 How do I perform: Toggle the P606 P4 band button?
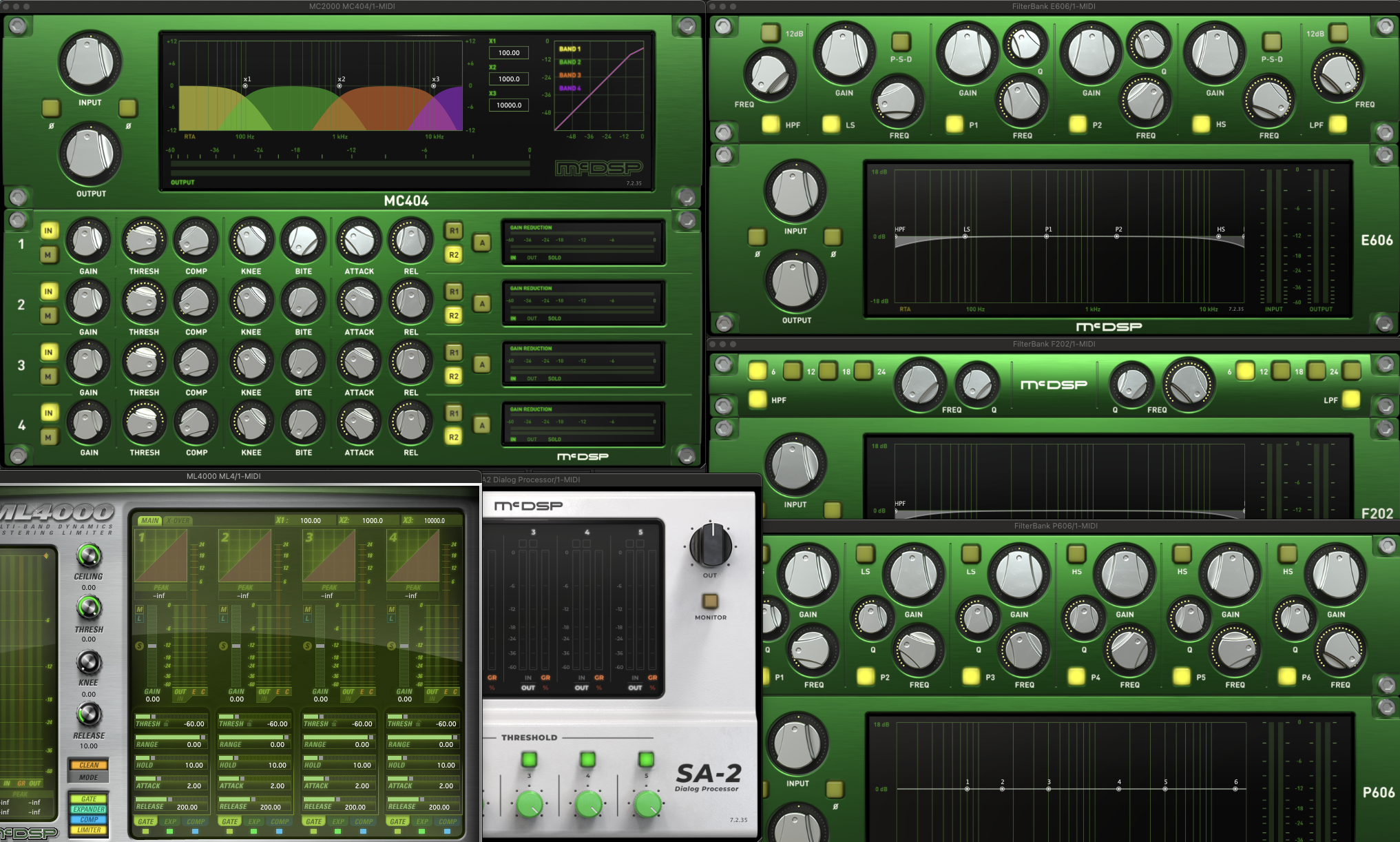tap(1076, 676)
